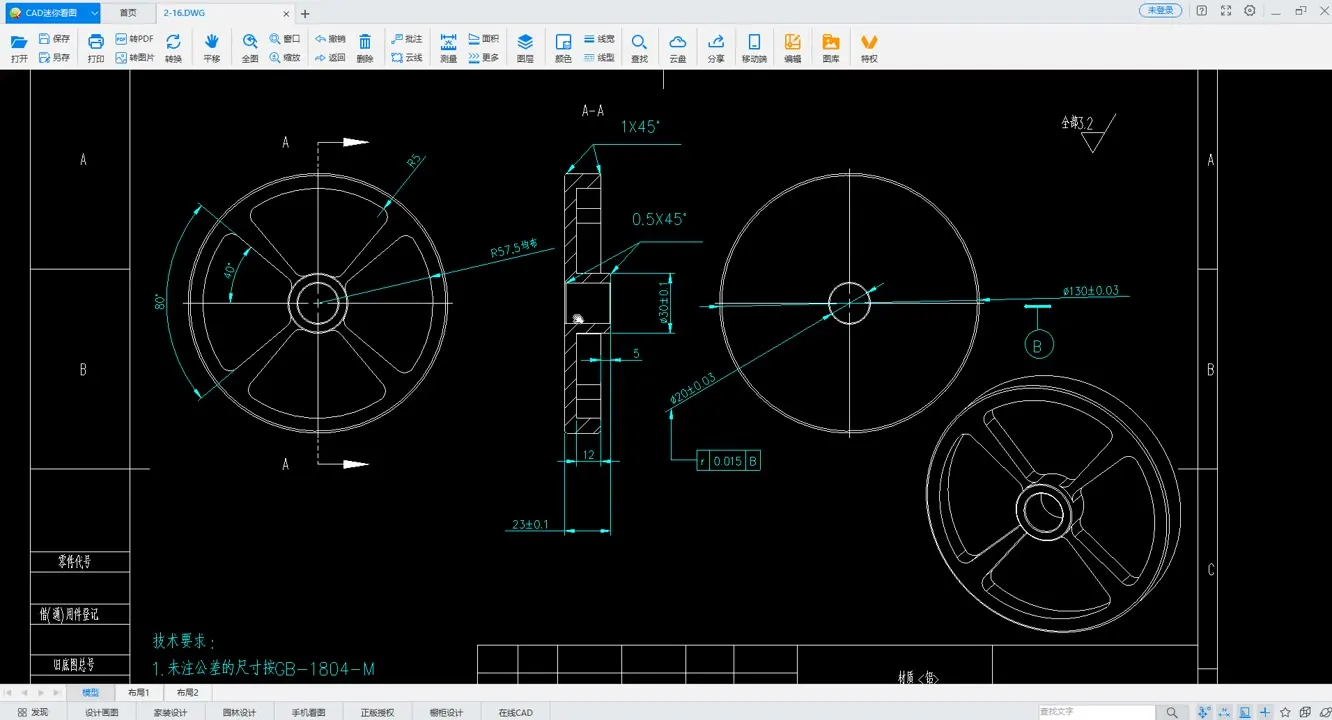Open the 图库 gallery icon
The image size is (1332, 720).
coord(831,47)
